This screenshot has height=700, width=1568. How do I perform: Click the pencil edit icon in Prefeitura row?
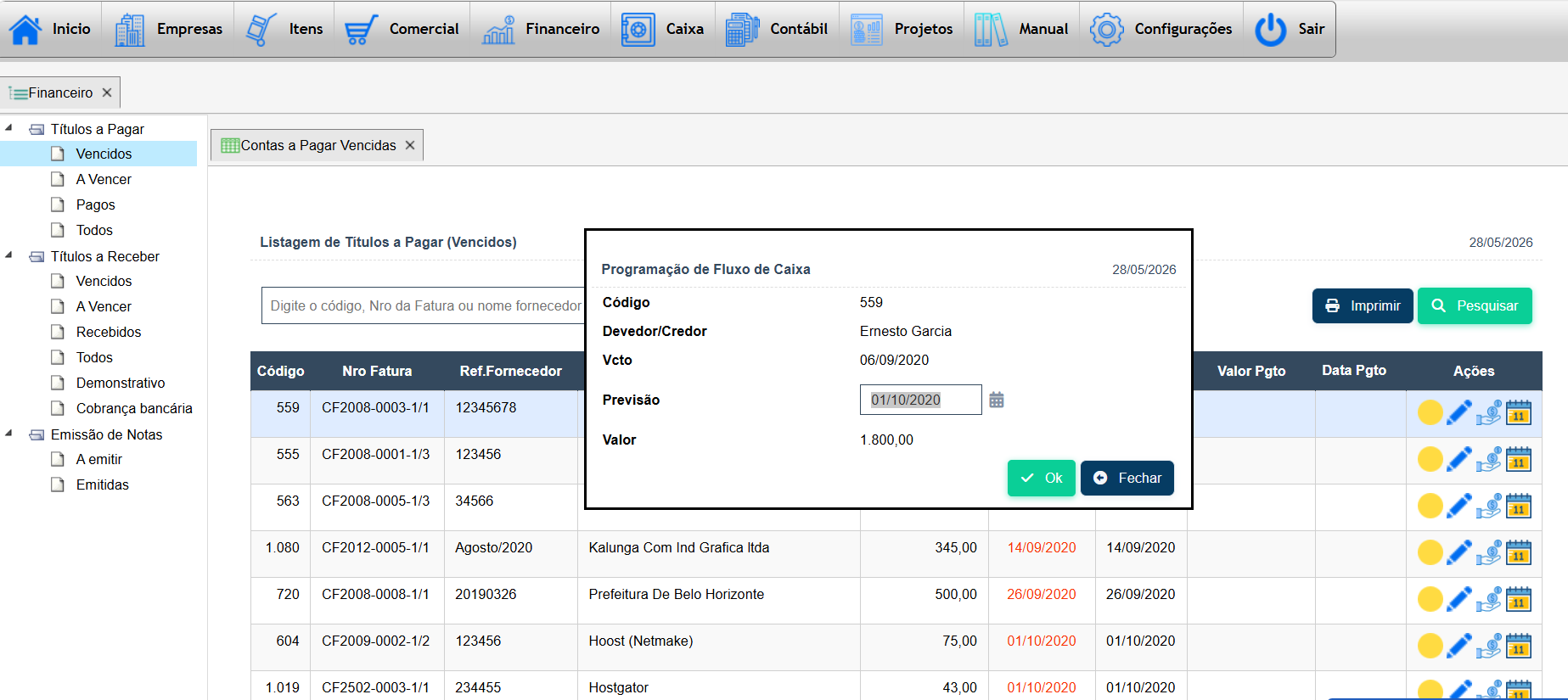click(1459, 600)
